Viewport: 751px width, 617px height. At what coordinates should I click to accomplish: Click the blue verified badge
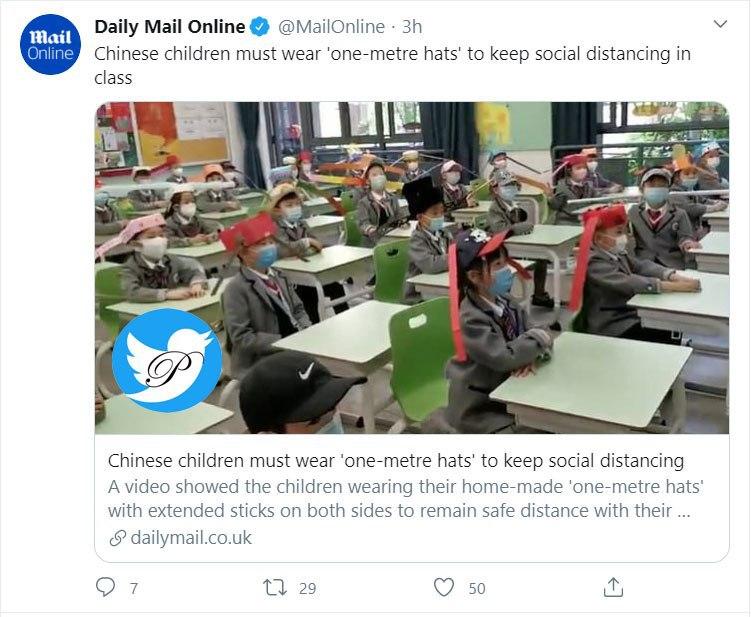tap(260, 27)
